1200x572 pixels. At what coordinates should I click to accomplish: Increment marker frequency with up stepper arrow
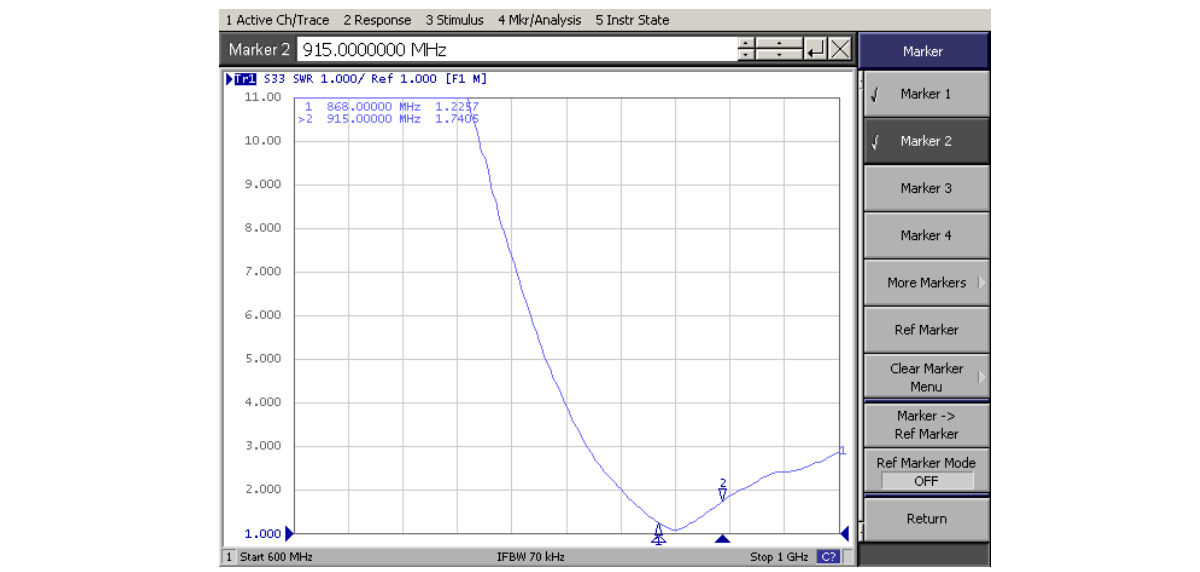click(x=746, y=43)
